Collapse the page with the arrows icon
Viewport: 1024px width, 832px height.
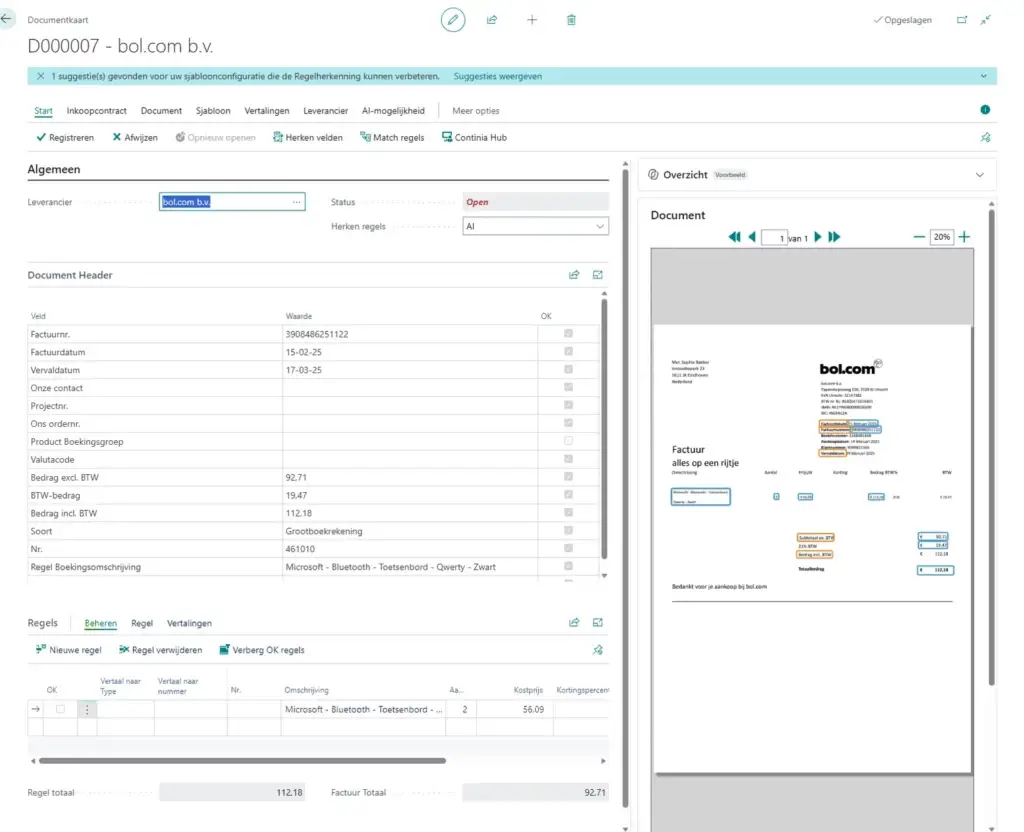(x=985, y=20)
